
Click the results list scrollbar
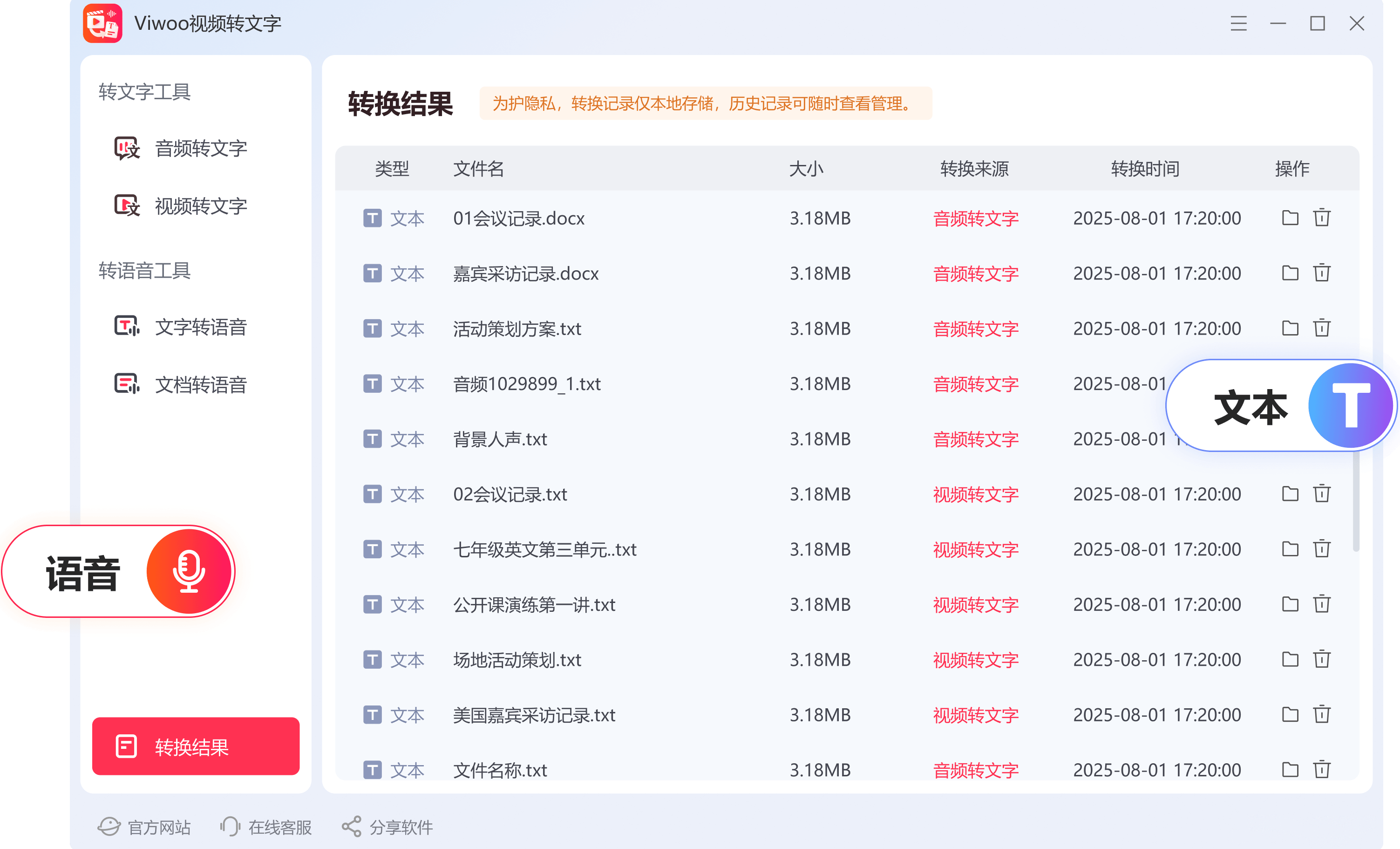pyautogui.click(x=1356, y=500)
